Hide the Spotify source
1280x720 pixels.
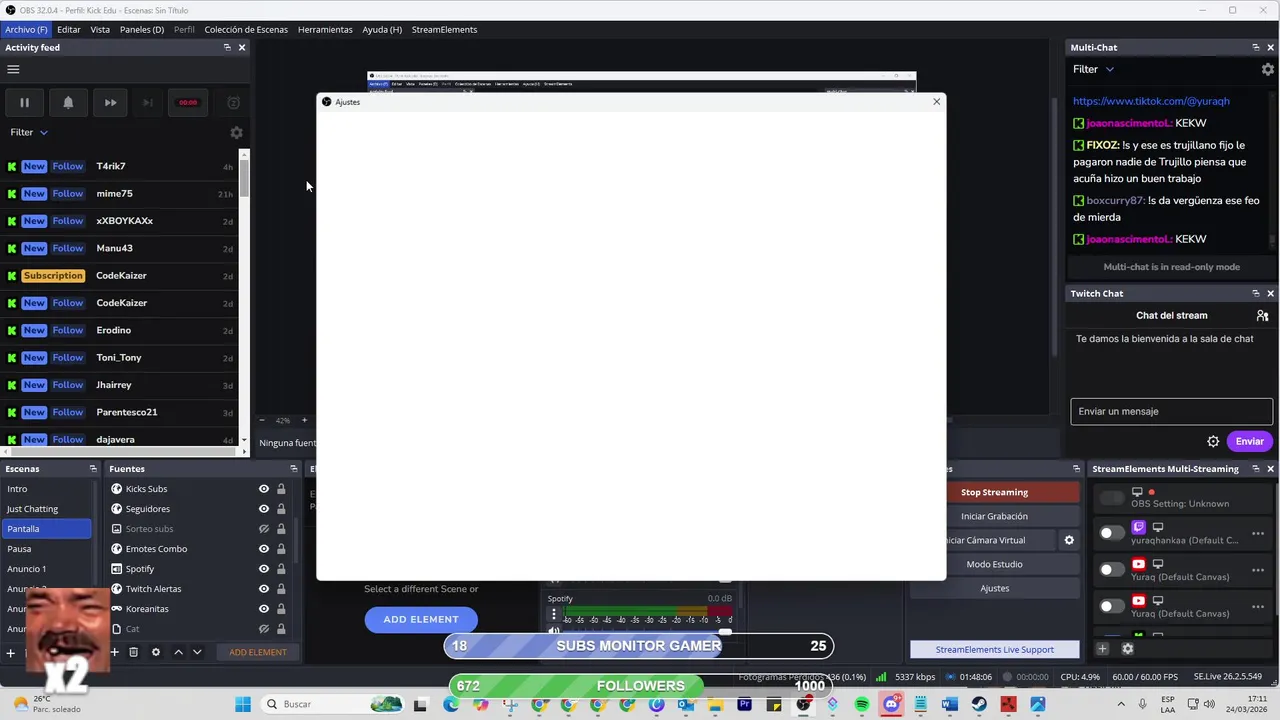(x=264, y=569)
